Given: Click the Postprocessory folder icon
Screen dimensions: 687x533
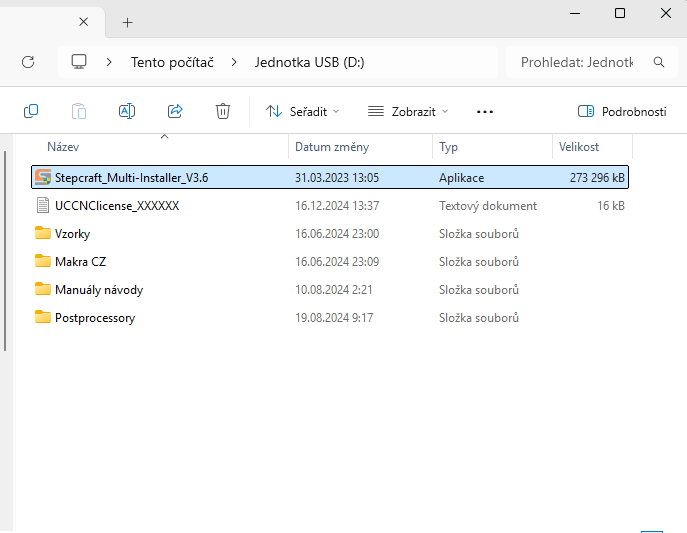Looking at the screenshot, I should pyautogui.click(x=43, y=317).
